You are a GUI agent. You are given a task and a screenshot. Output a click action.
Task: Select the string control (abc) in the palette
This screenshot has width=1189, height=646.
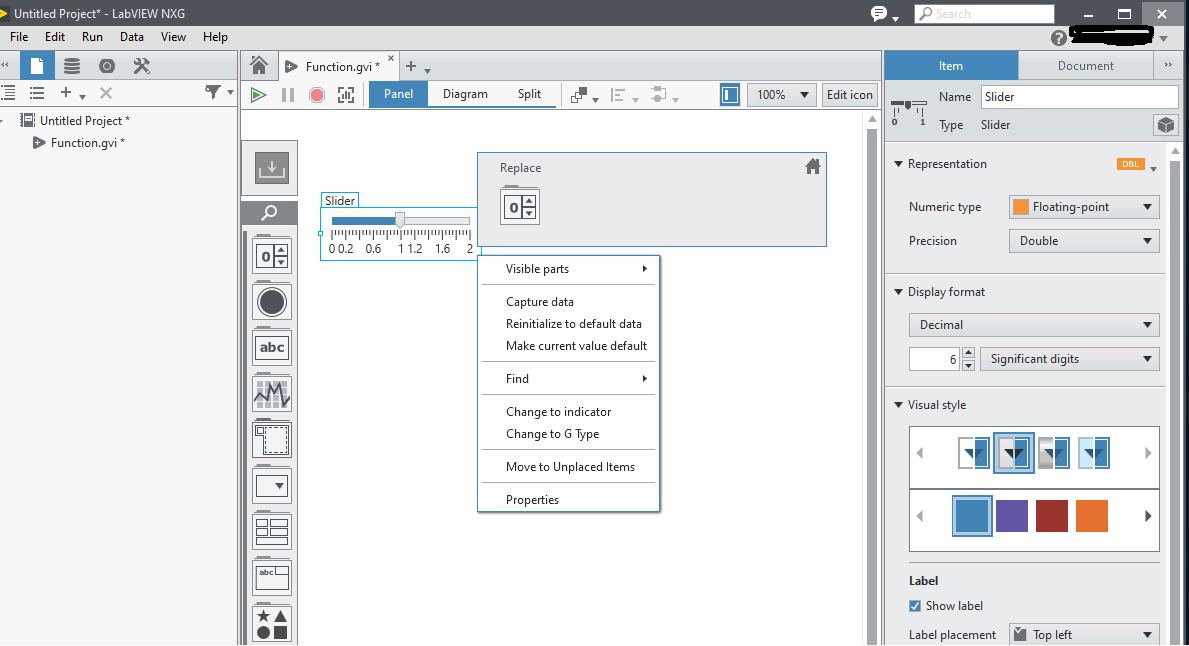tap(272, 347)
